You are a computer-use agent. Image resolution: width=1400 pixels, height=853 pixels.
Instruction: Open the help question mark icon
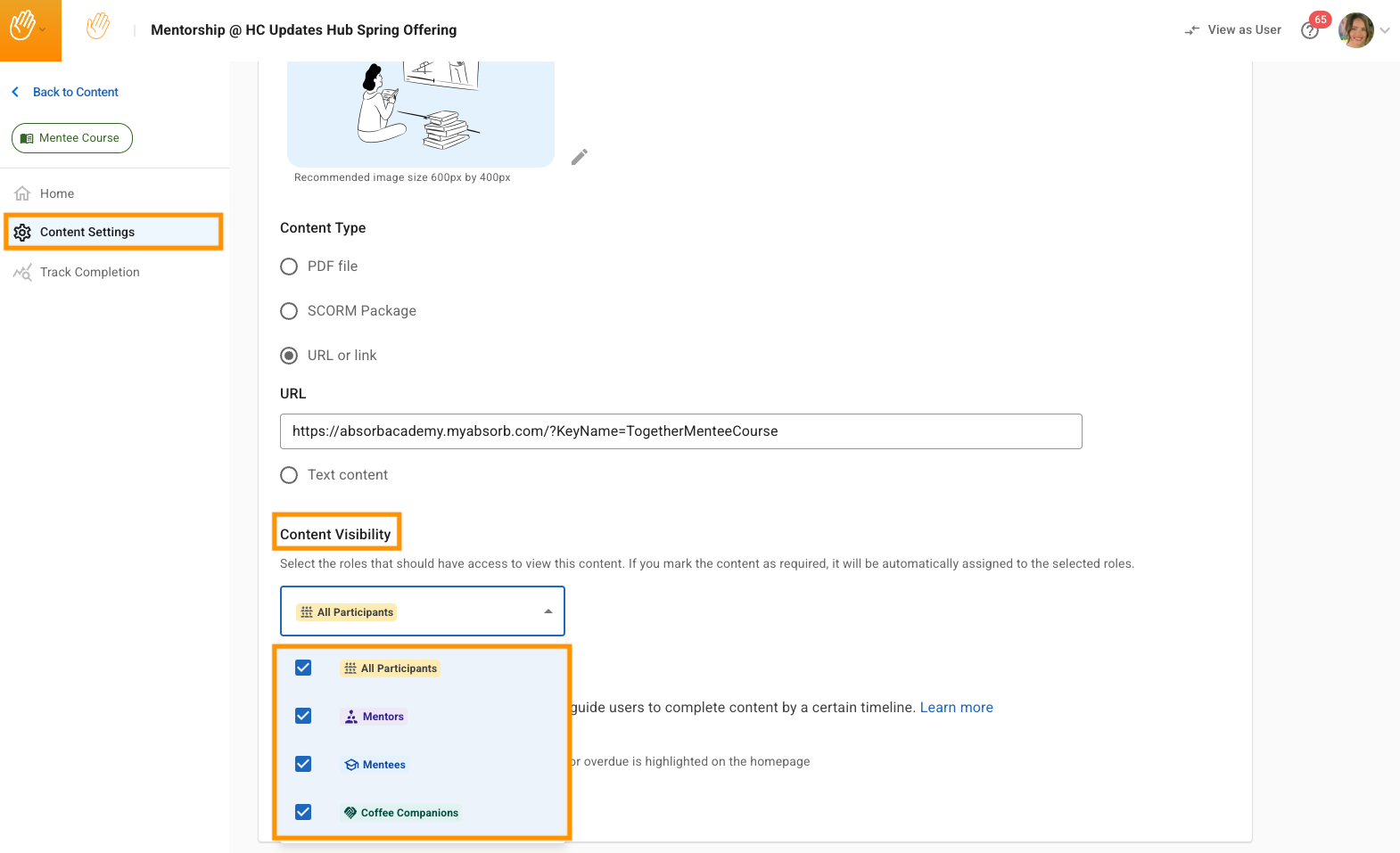[x=1309, y=31]
